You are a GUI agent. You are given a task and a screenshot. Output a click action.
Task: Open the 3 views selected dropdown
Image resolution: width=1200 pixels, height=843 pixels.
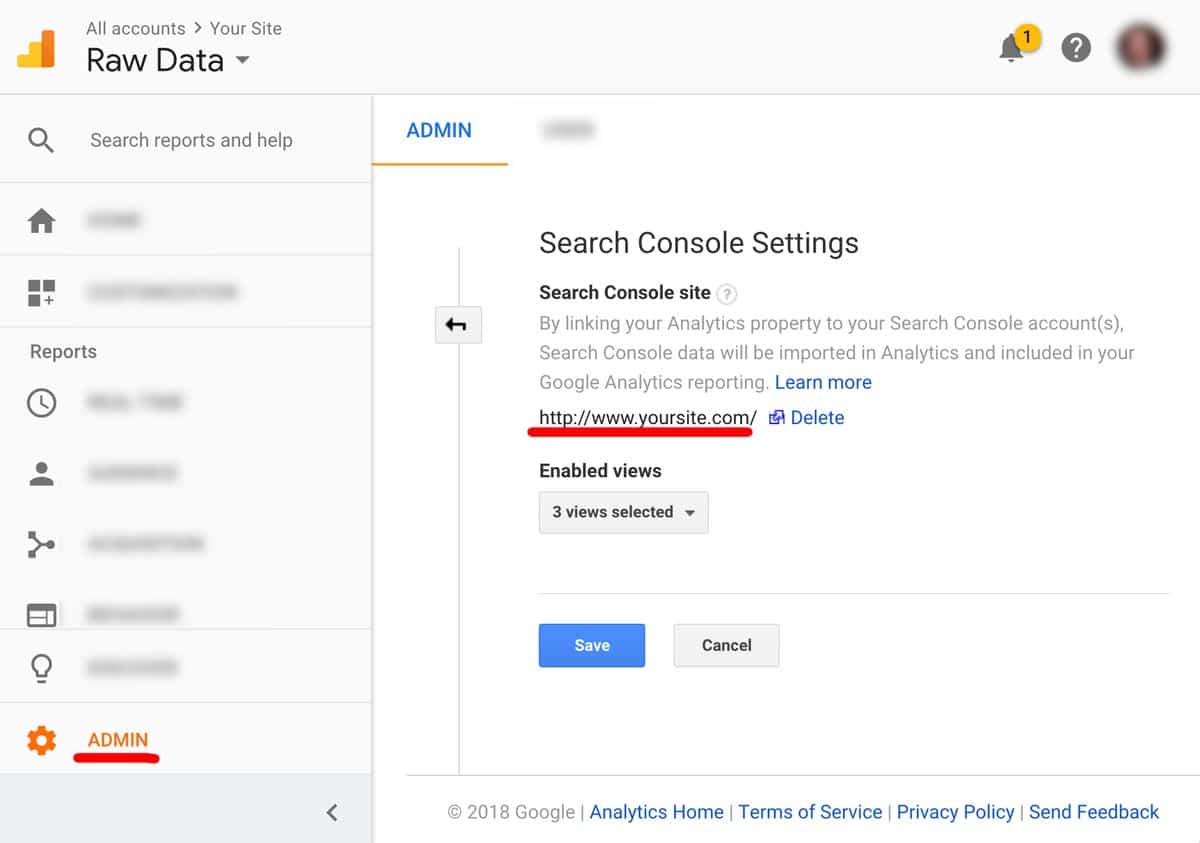coord(623,512)
